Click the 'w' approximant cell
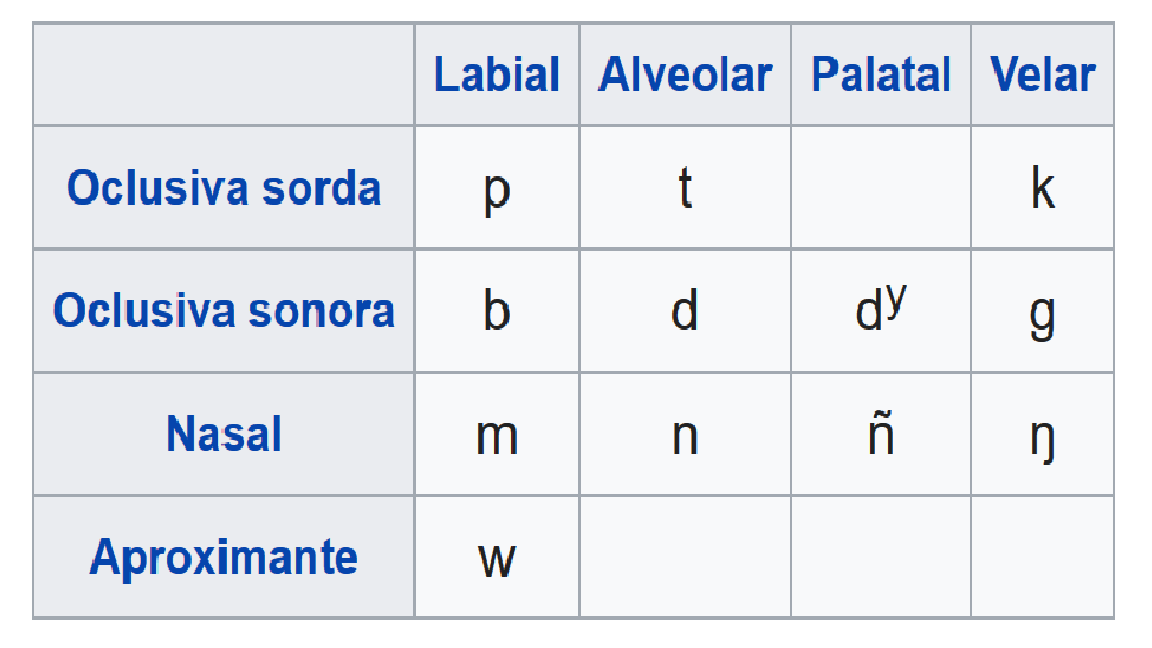 click(497, 558)
